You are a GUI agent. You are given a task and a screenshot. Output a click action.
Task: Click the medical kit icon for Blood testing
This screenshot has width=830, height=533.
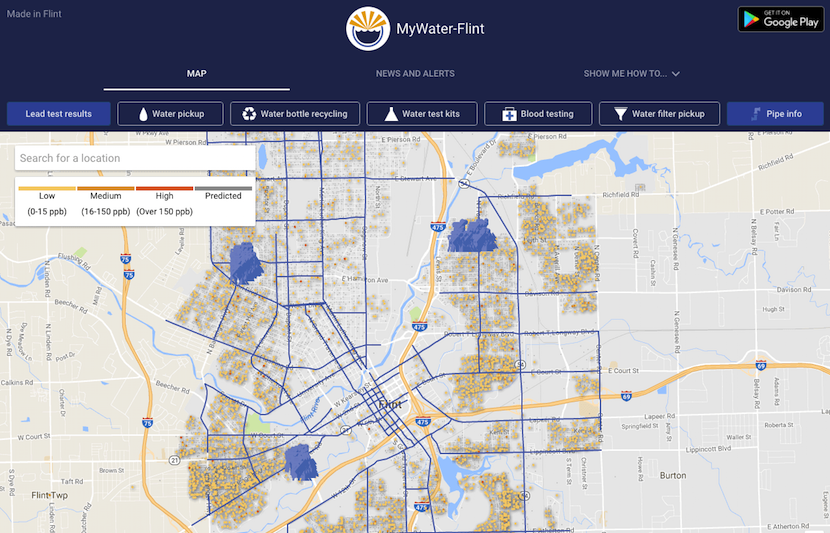508,114
